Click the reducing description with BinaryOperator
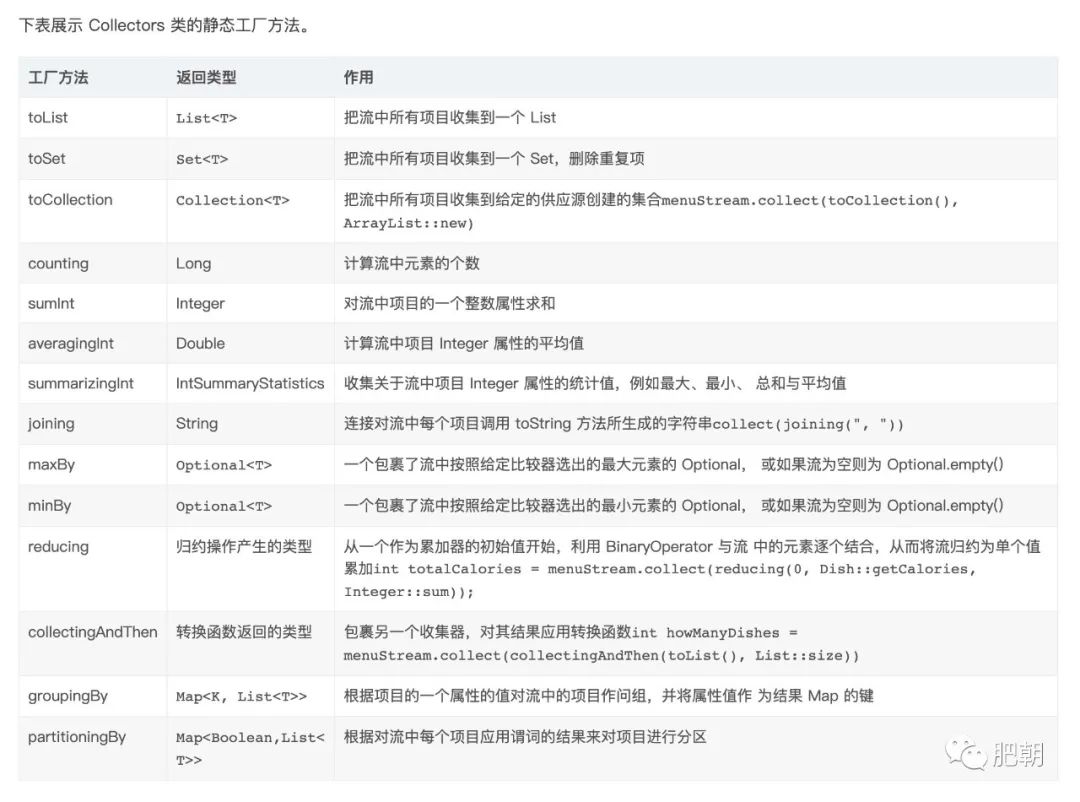 [692, 568]
